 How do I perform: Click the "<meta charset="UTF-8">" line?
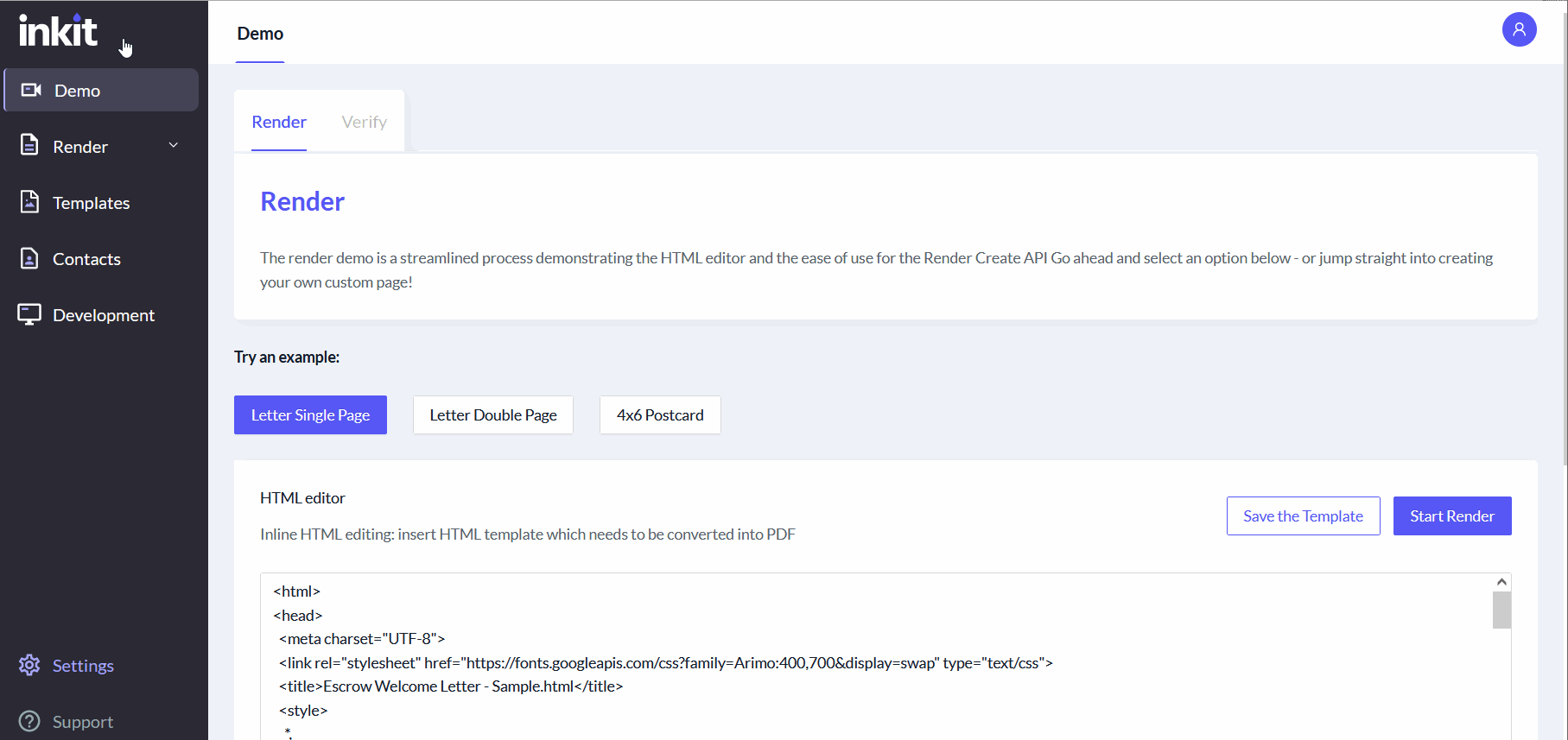pyautogui.click(x=362, y=639)
